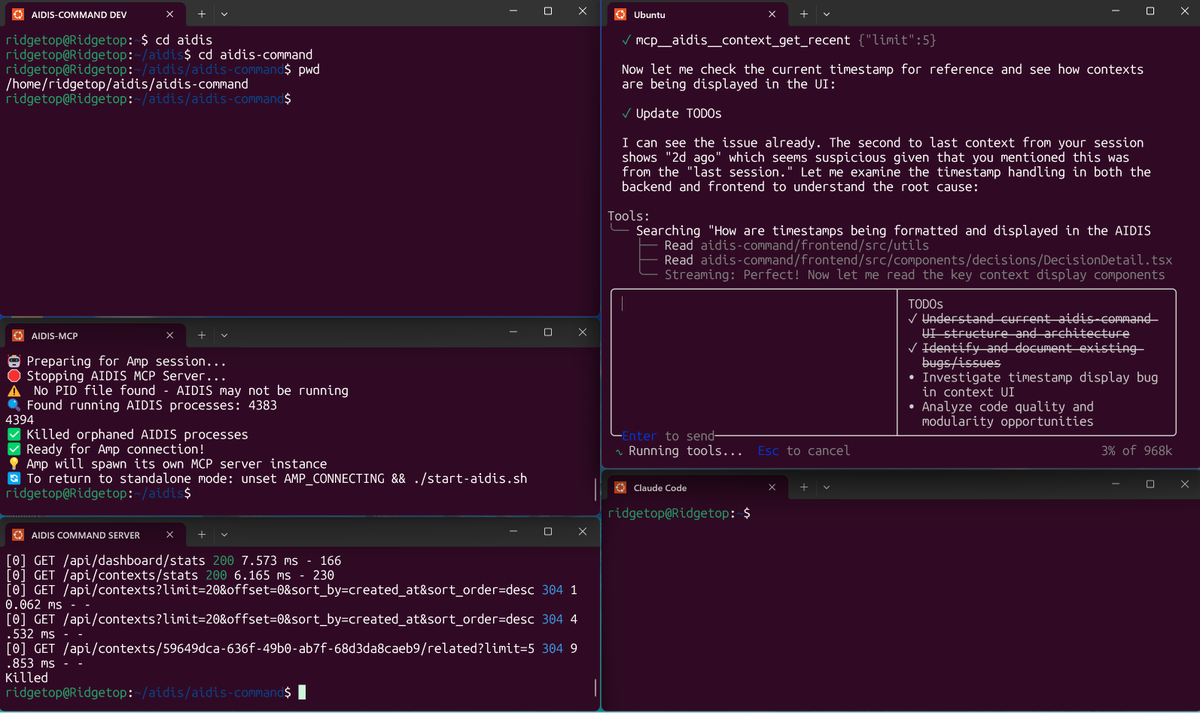This screenshot has width=1200, height=713.
Task: Open profile dropdown in Ubuntu window
Action: click(826, 15)
